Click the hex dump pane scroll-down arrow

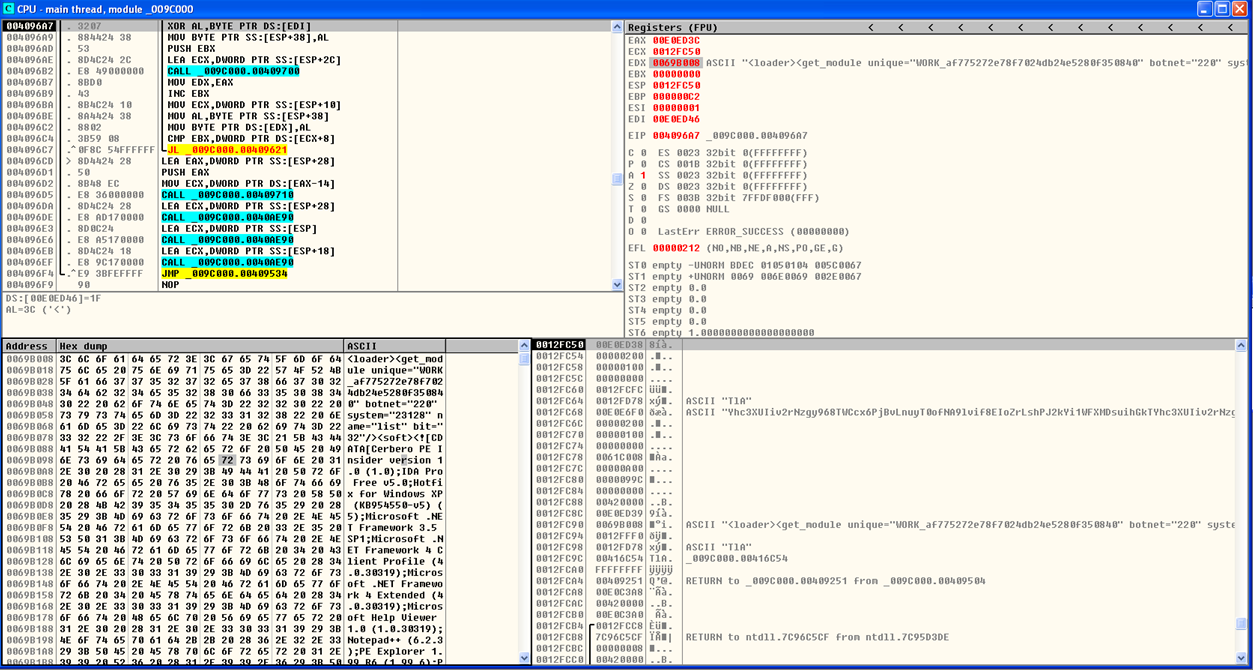(x=524, y=657)
